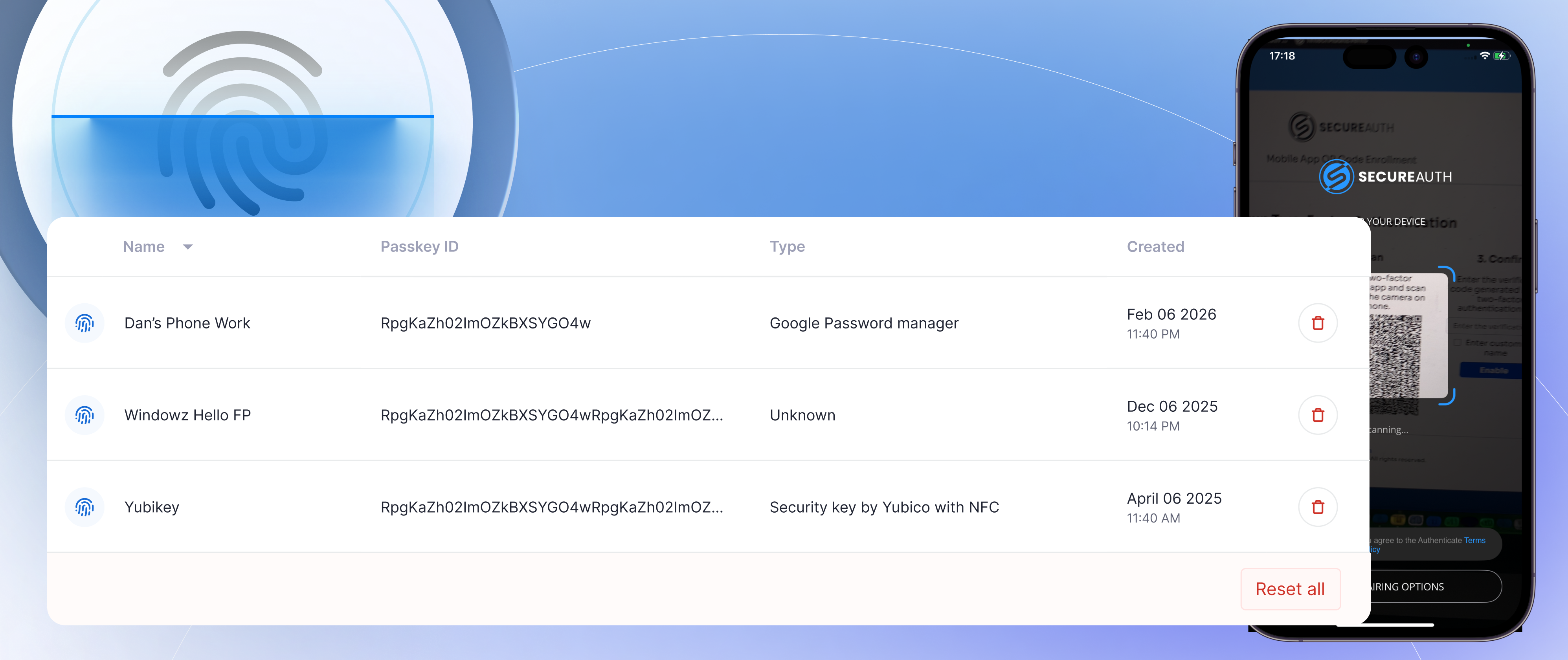Click the Created column header

coord(1155,246)
